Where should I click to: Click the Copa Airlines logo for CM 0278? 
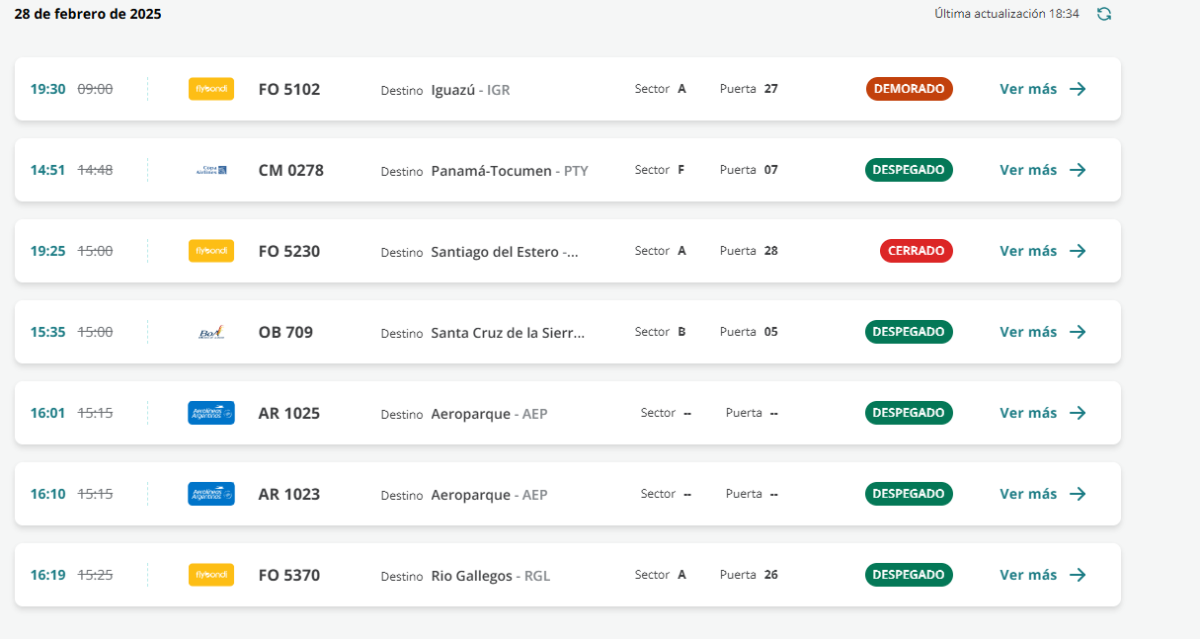[x=211, y=170]
